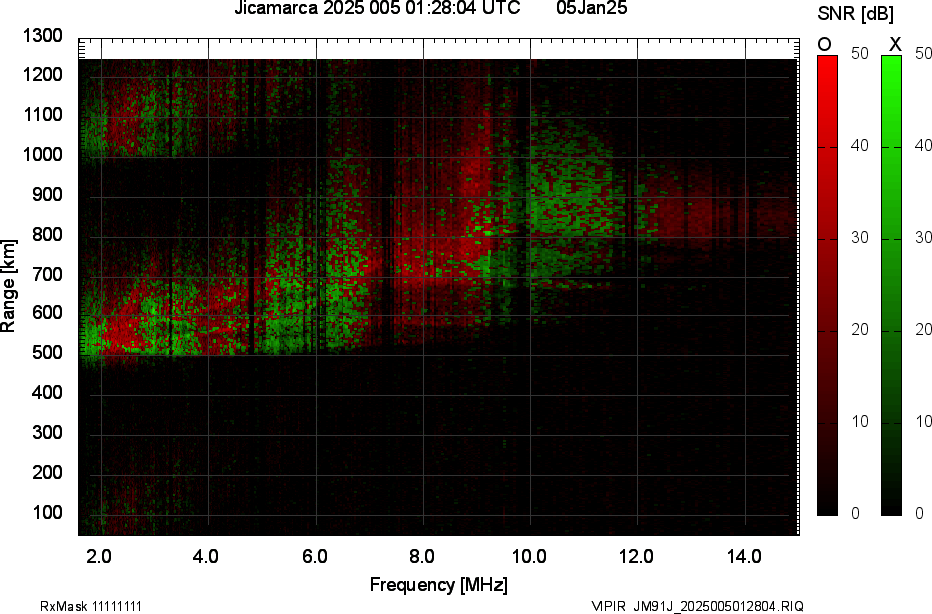The height and width of the screenshot is (614, 932).
Task: Expand the 05Jan25 date selector
Action: coord(591,10)
